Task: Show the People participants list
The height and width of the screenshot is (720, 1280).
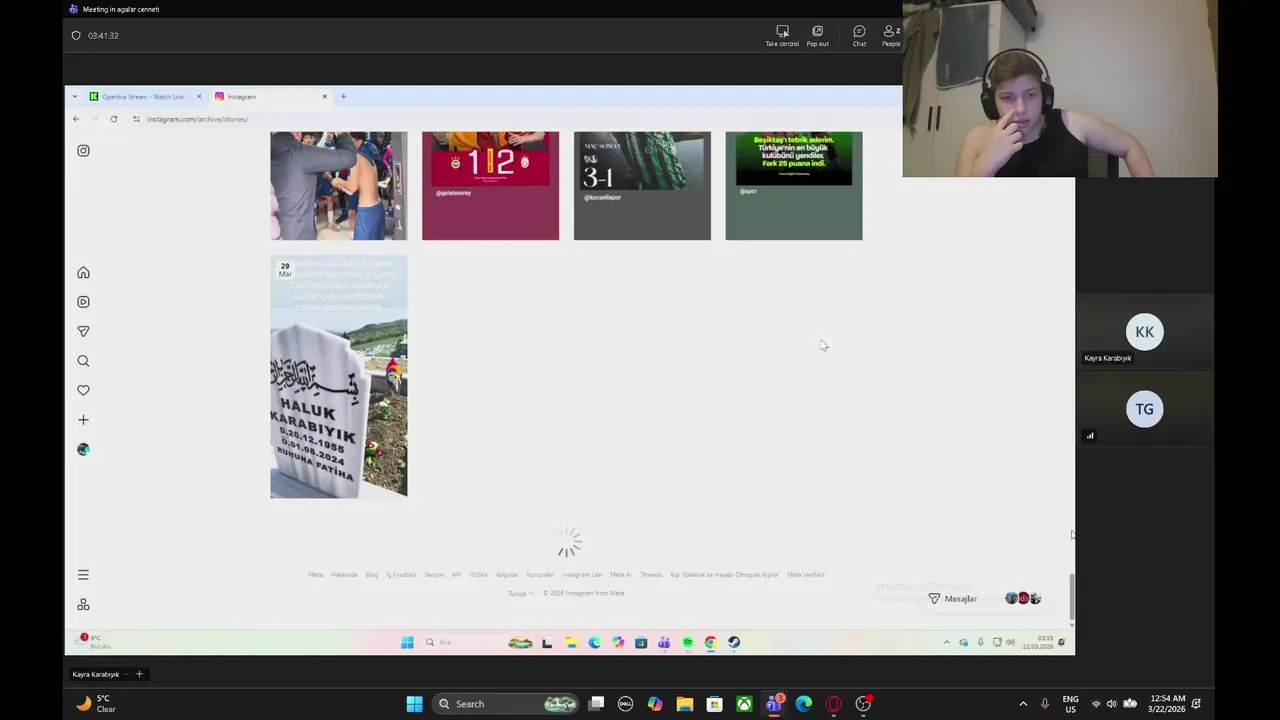Action: (x=891, y=36)
